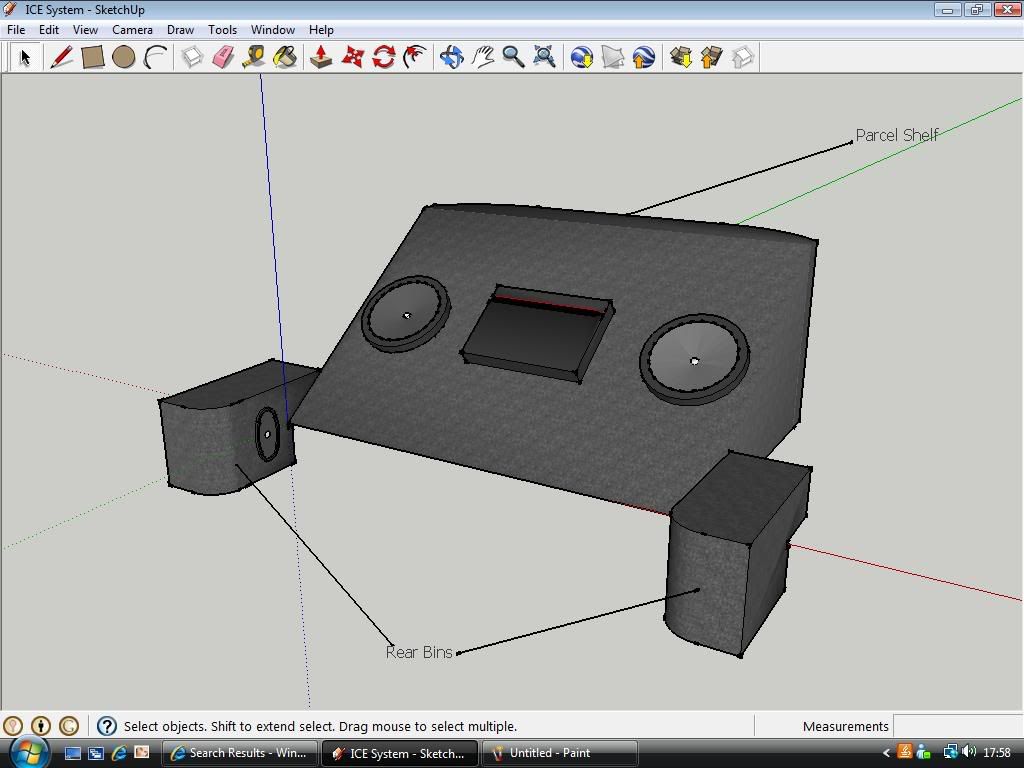1024x768 pixels.
Task: Choose the Pan hand tool
Action: click(x=483, y=57)
